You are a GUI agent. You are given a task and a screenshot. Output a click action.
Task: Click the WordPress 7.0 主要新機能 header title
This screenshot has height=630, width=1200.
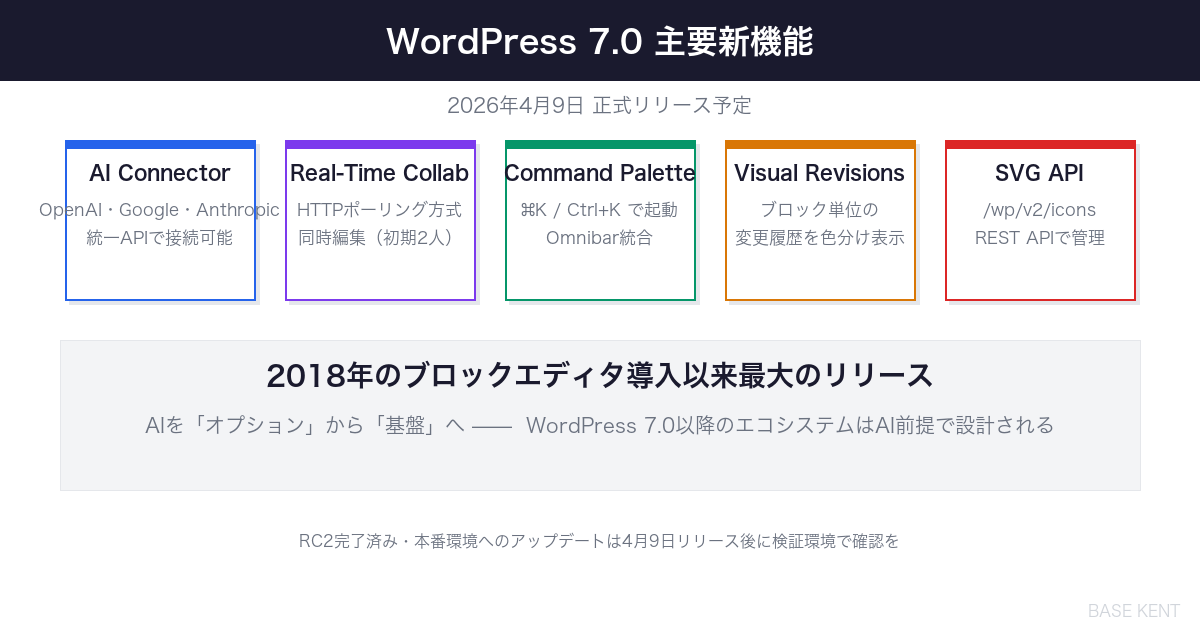[600, 42]
